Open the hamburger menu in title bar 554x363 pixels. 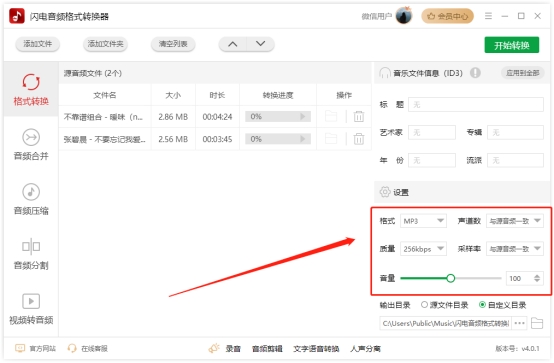pyautogui.click(x=488, y=16)
